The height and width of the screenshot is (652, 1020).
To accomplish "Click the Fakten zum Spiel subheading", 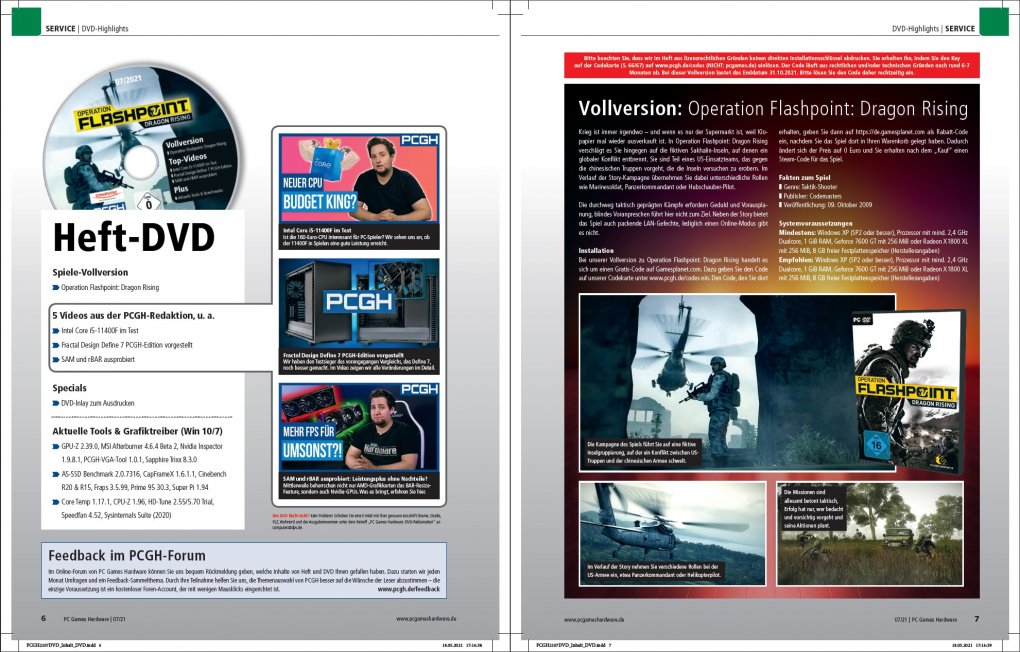I will (x=805, y=177).
